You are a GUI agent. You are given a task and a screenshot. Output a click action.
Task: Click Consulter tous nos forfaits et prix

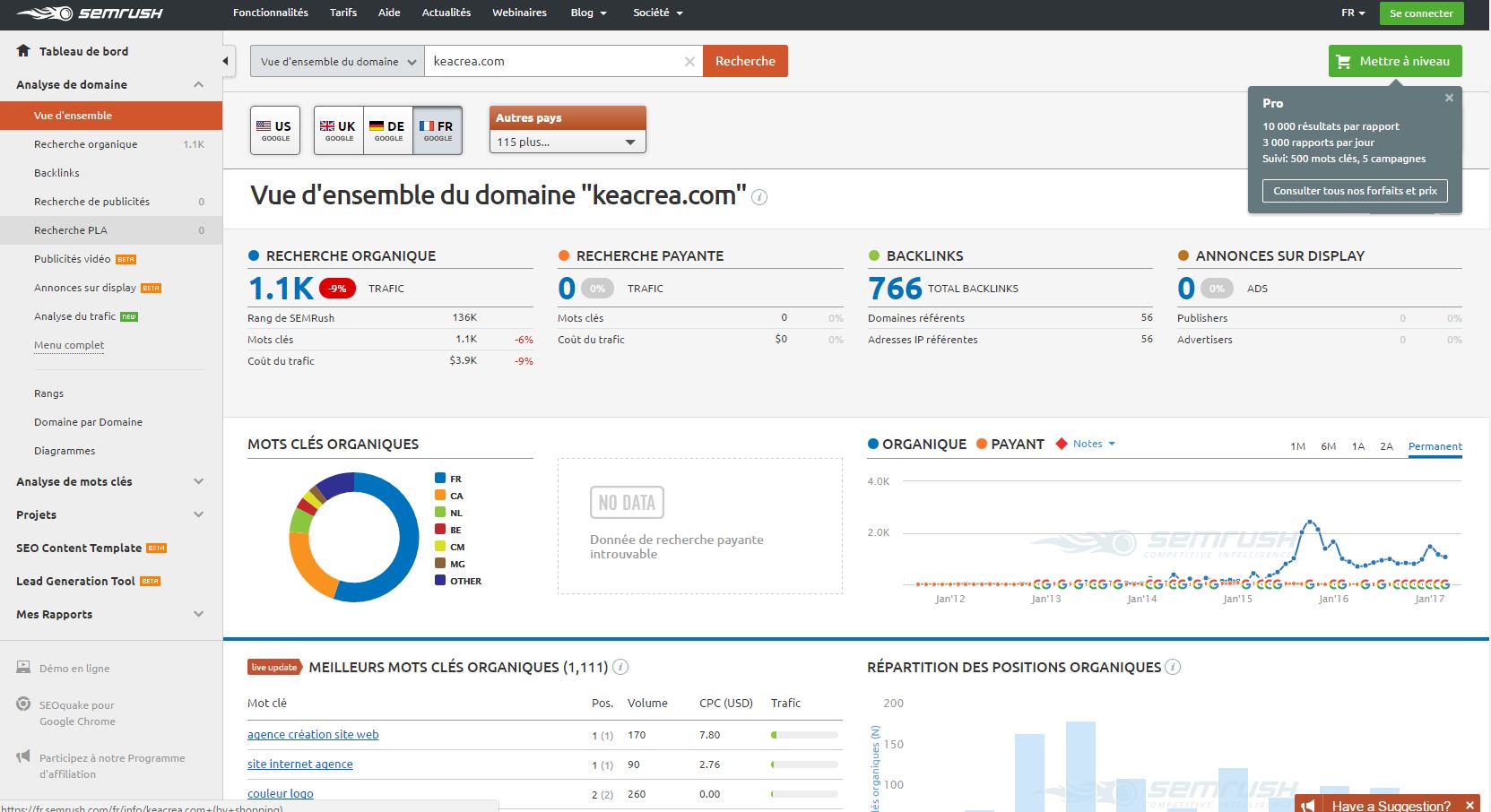(x=1355, y=191)
